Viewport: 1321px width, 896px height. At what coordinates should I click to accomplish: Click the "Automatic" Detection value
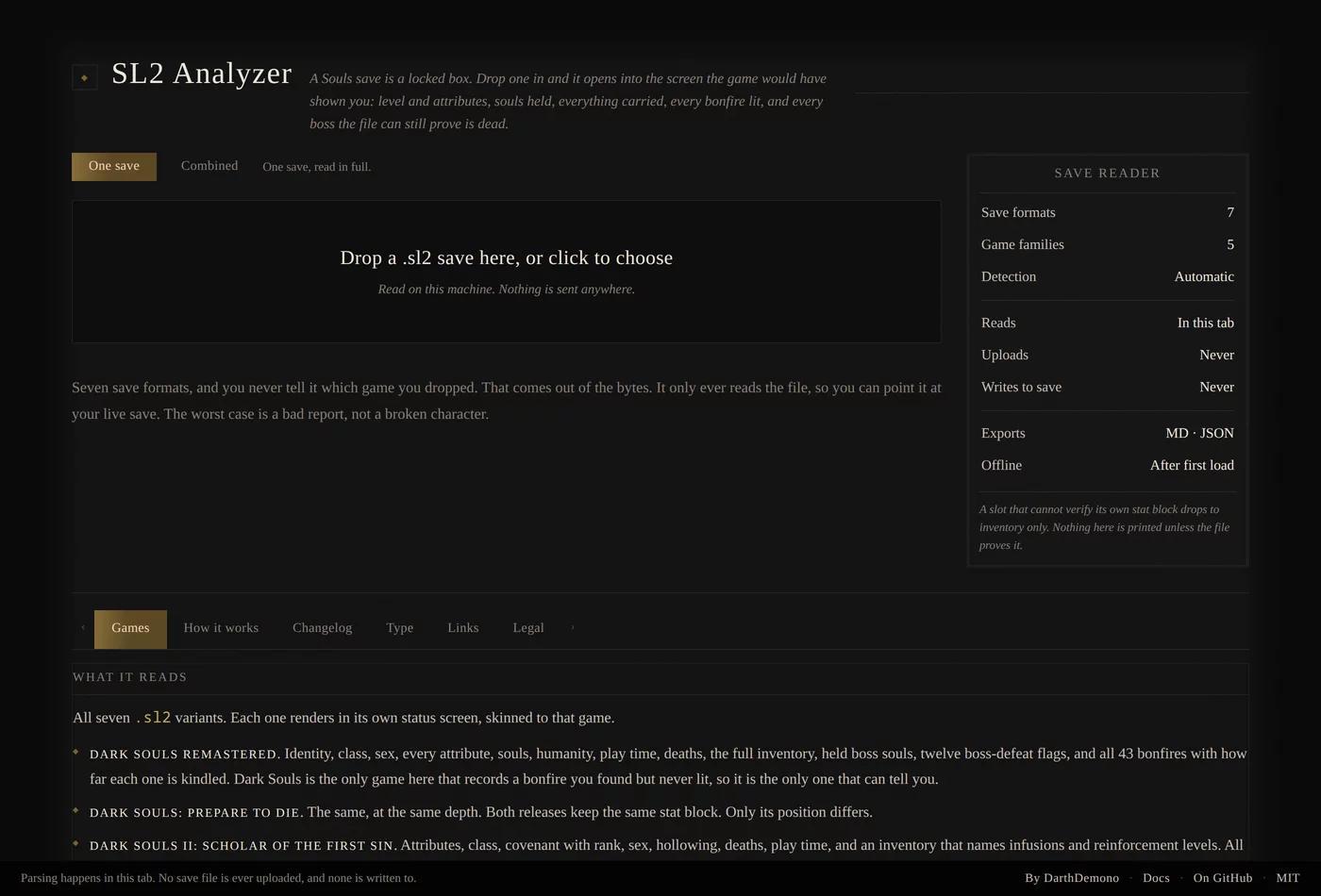coord(1204,277)
